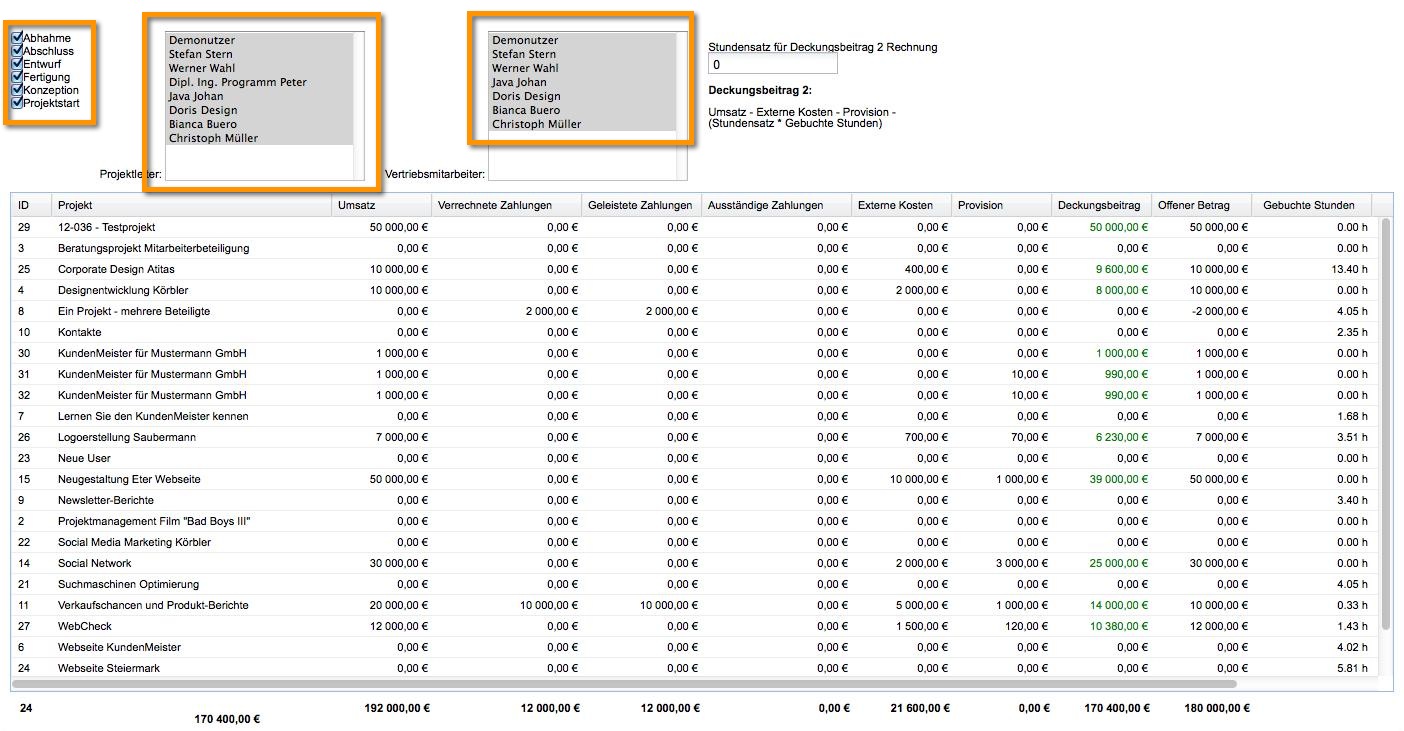Image resolution: width=1404 pixels, height=731 pixels.
Task: Toggle the Entwurf checkbox
Action: pos(17,64)
